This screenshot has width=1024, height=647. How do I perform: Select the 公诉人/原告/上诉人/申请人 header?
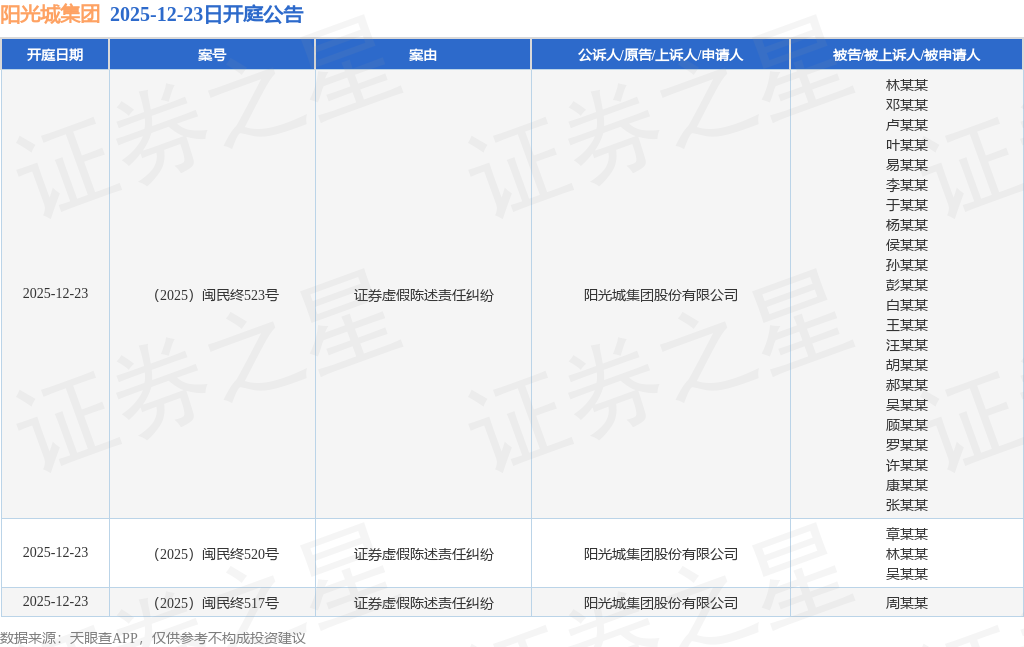tap(660, 55)
